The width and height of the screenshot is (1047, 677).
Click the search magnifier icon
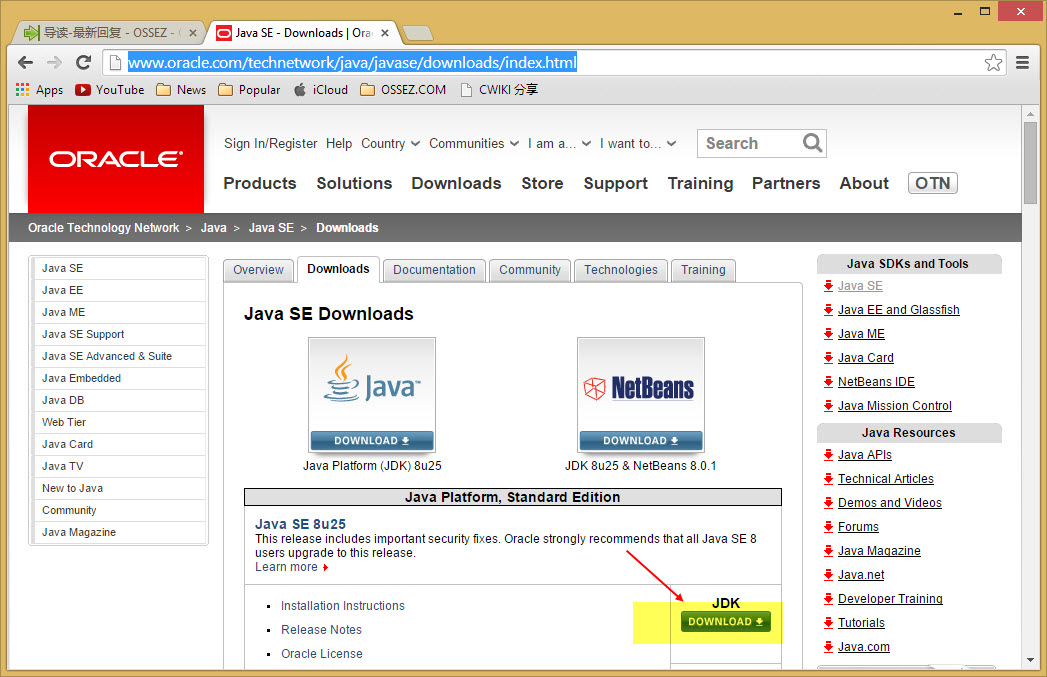point(812,144)
